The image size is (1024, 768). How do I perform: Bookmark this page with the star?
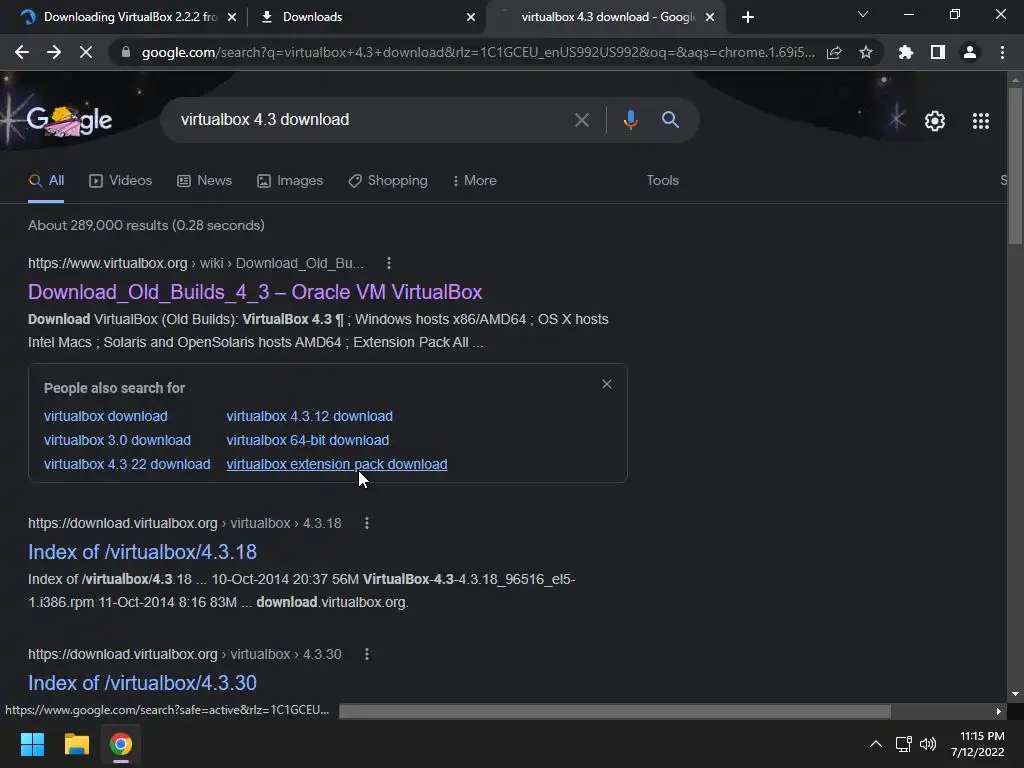tap(866, 52)
